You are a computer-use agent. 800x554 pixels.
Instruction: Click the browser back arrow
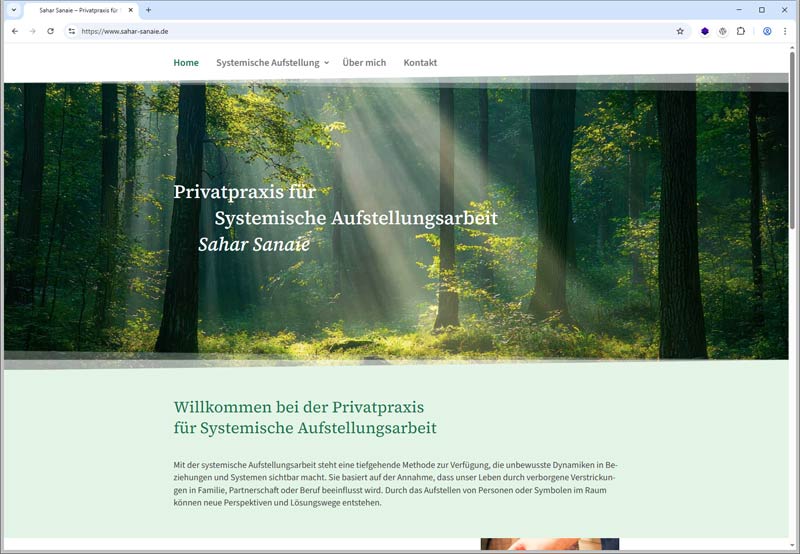pos(14,31)
